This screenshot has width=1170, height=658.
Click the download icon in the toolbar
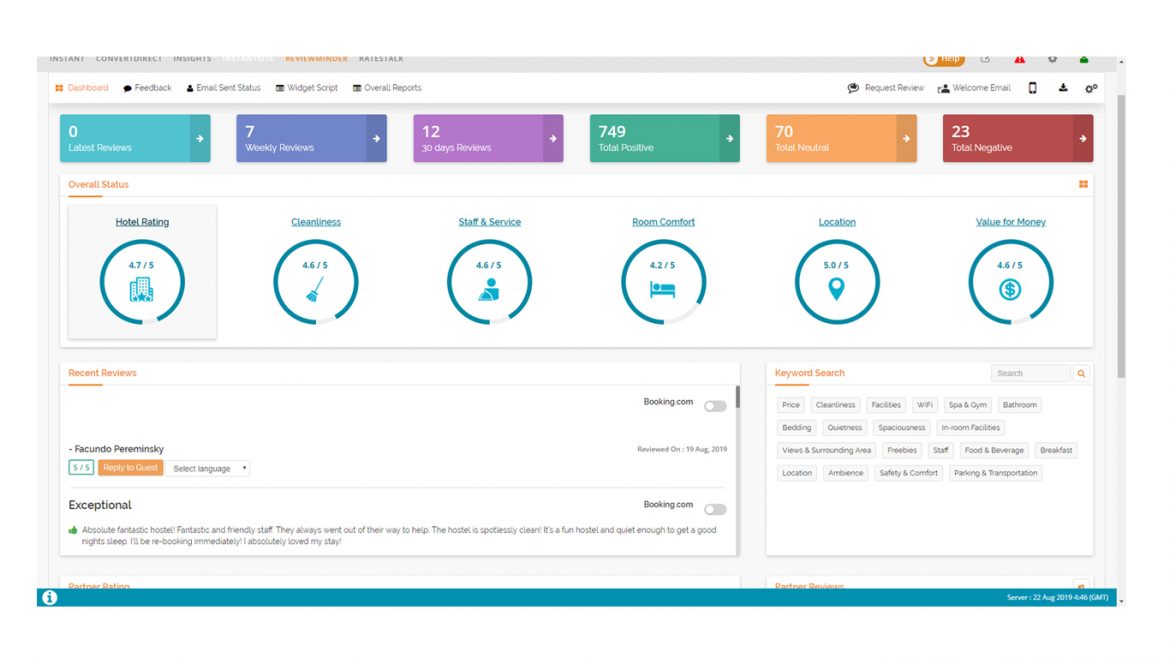[1063, 88]
